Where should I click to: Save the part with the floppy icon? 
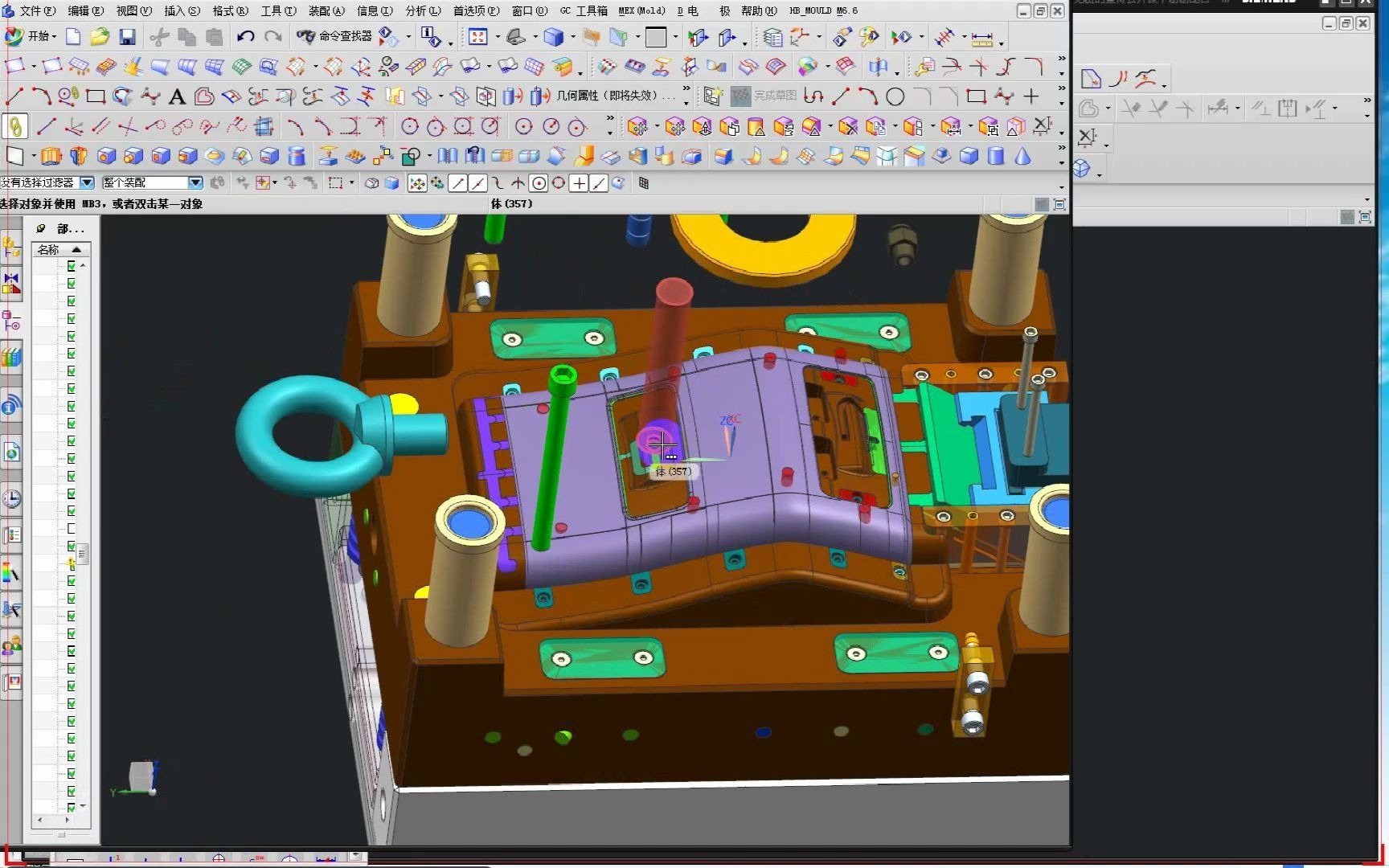tap(127, 36)
